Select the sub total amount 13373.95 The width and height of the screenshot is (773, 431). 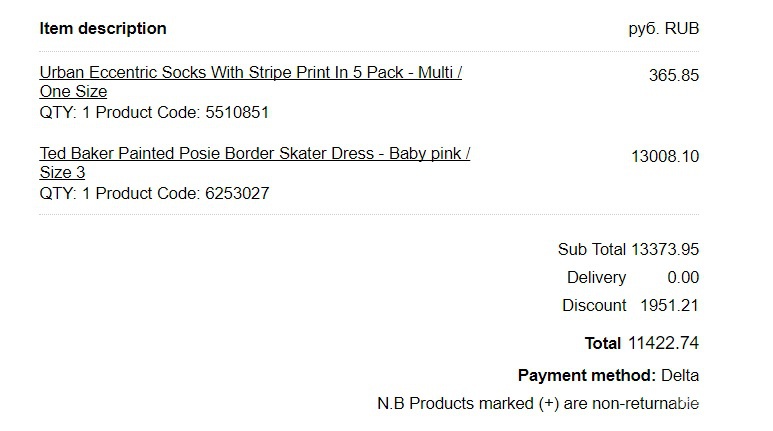click(665, 250)
